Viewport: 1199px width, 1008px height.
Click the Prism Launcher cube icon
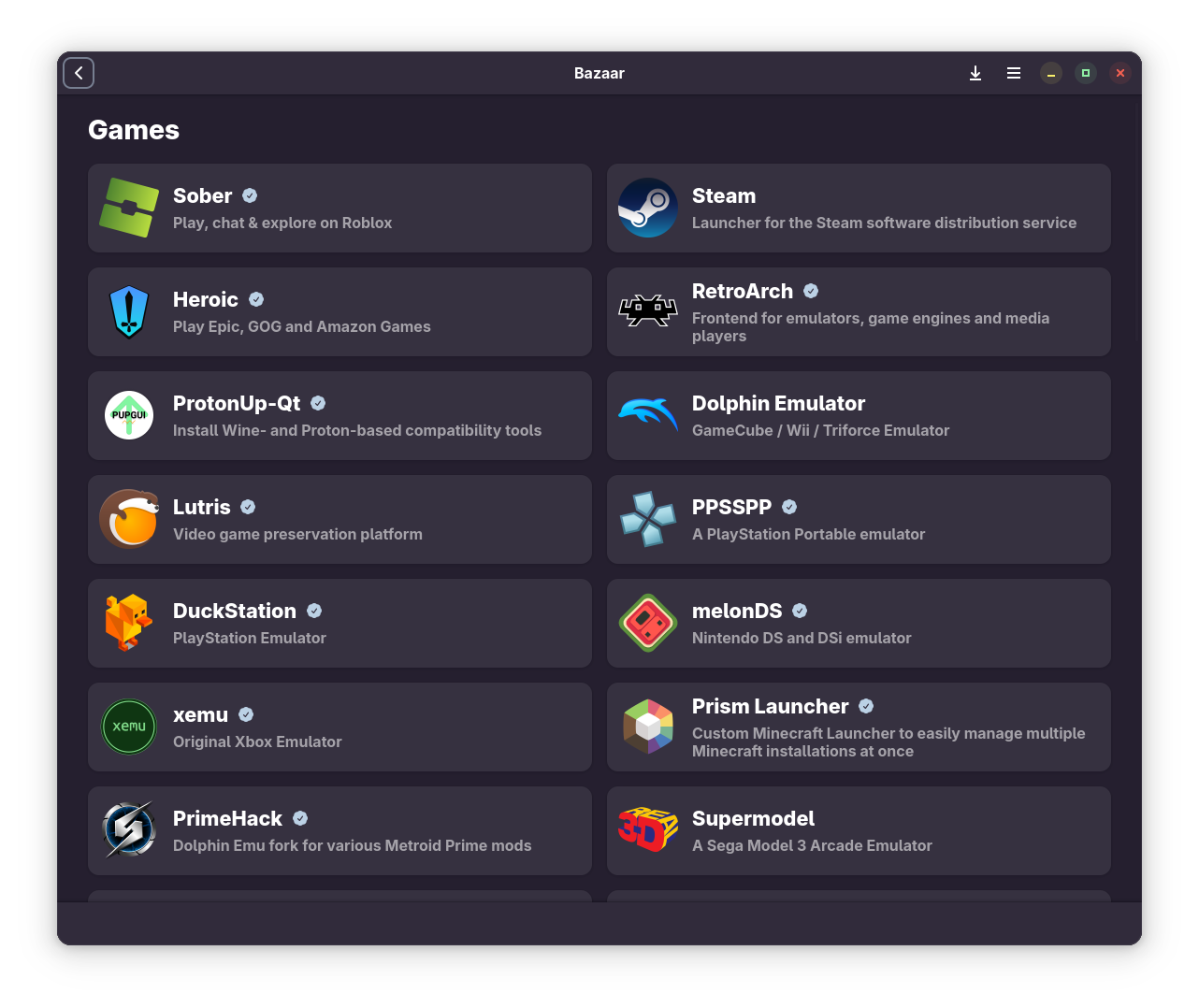coord(648,727)
